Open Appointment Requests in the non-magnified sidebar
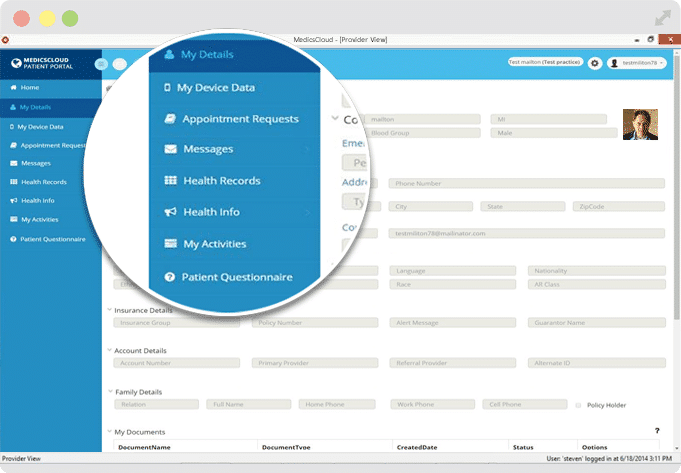Screen dimensions: 681x473 [48, 146]
